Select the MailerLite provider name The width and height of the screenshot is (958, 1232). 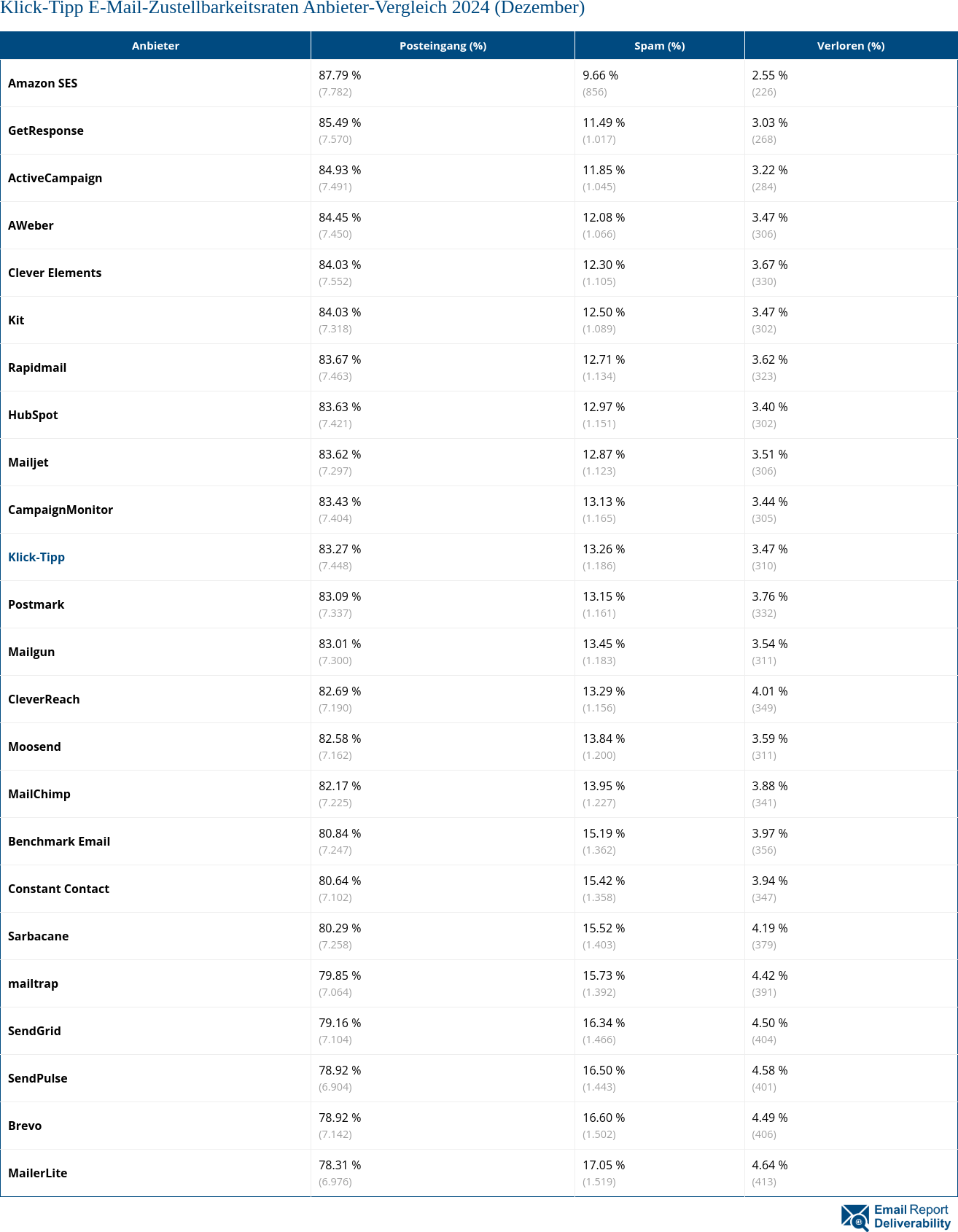(37, 1173)
